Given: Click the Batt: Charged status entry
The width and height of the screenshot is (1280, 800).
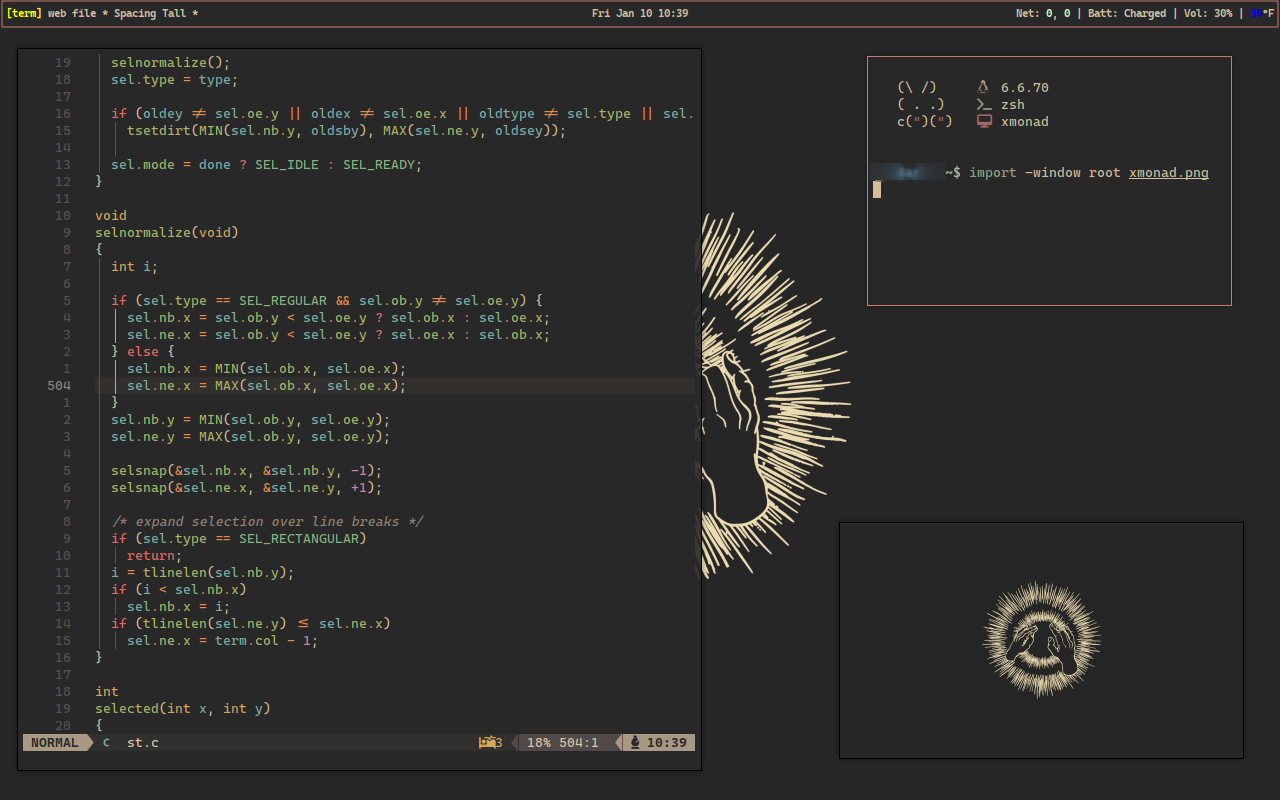Looking at the screenshot, I should pos(1125,14).
